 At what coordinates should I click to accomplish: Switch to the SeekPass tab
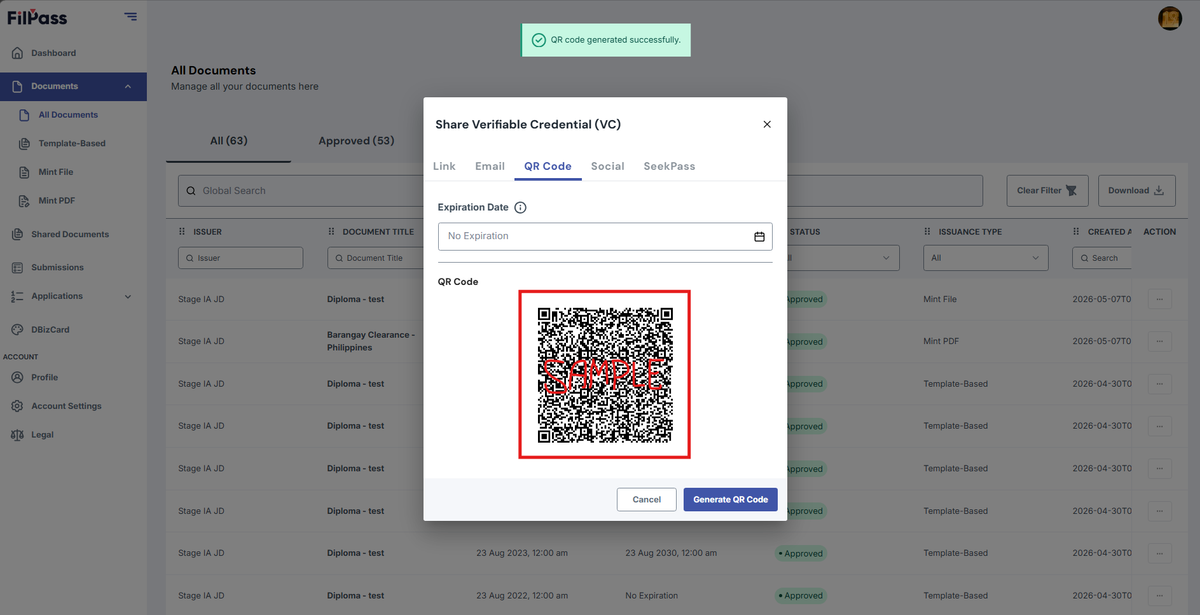[x=669, y=166]
